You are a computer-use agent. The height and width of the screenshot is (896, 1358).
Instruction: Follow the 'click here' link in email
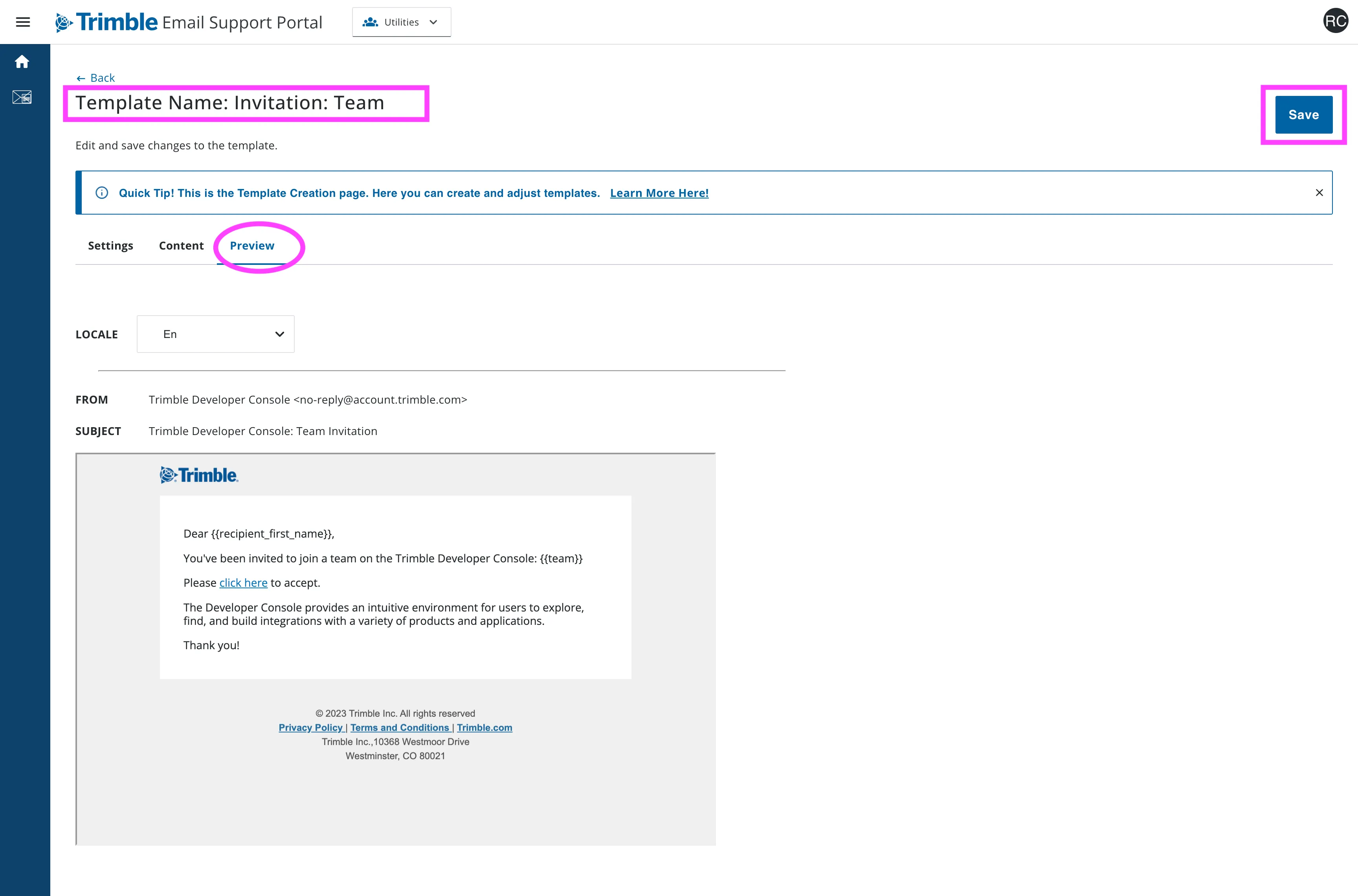pyautogui.click(x=243, y=583)
